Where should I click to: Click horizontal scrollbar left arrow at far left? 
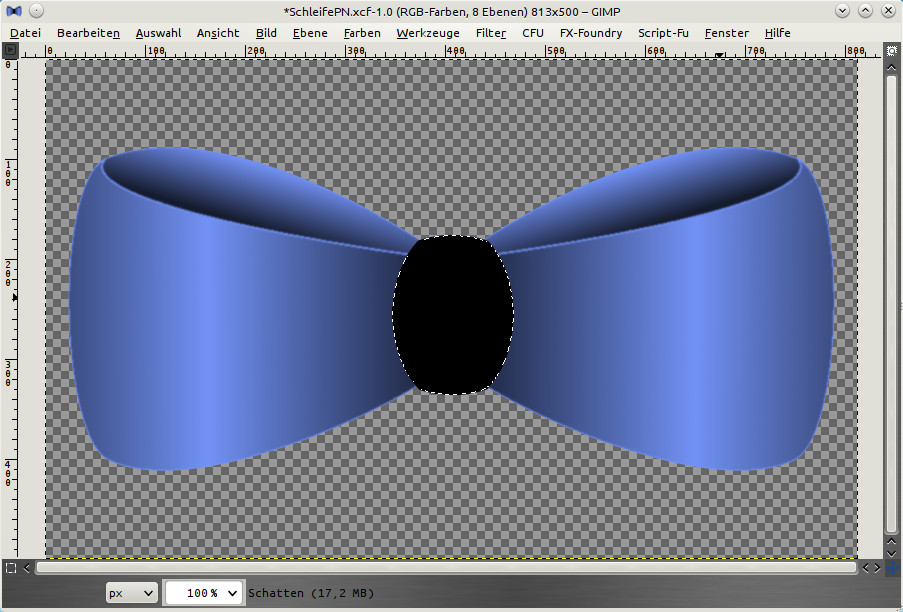[27, 568]
